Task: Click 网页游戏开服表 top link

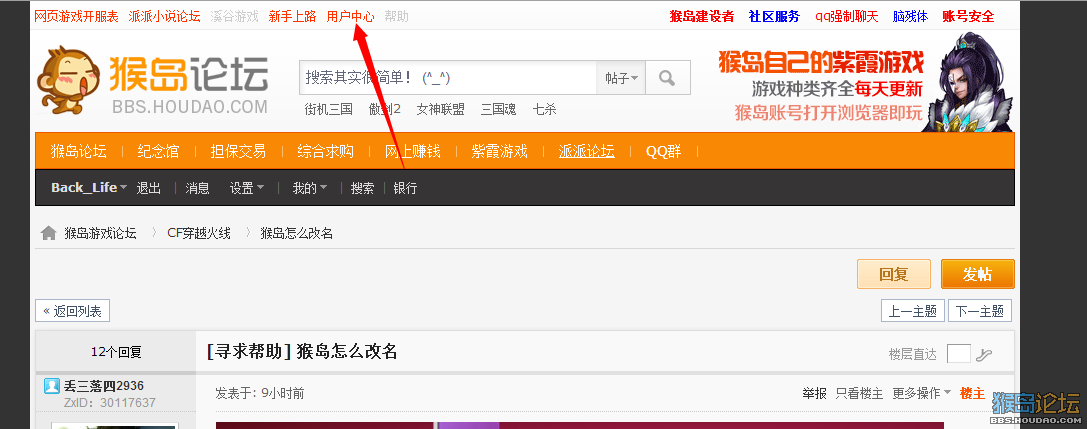Action: pos(76,16)
